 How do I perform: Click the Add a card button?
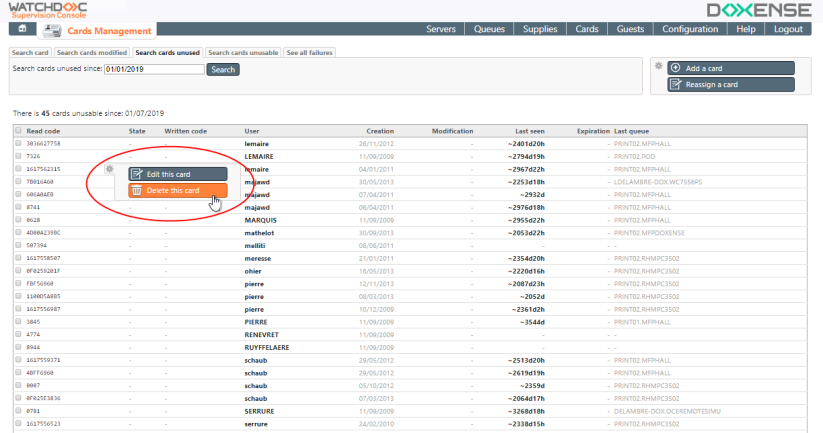(731, 68)
